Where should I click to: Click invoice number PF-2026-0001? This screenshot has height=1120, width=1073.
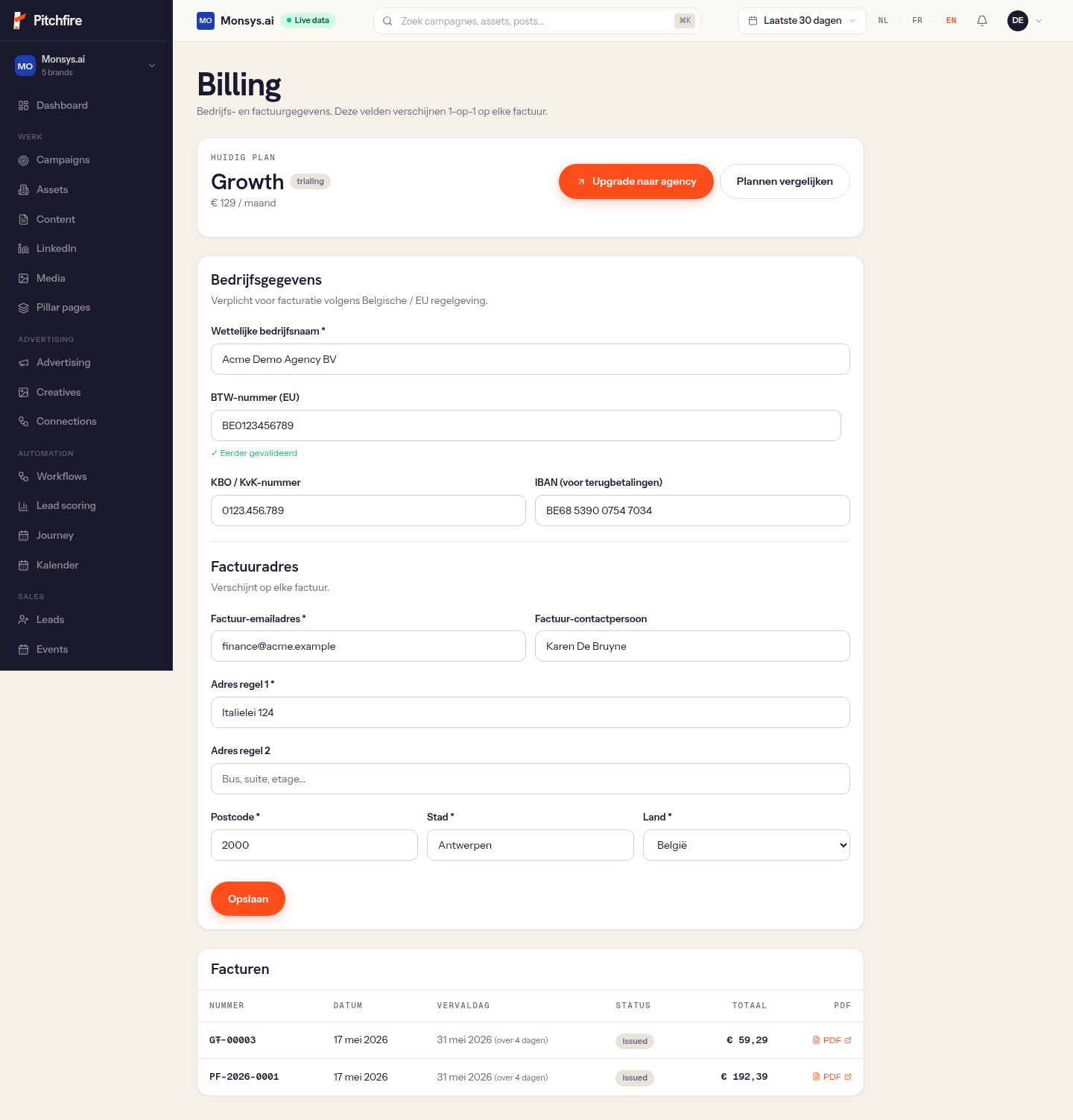244,1077
